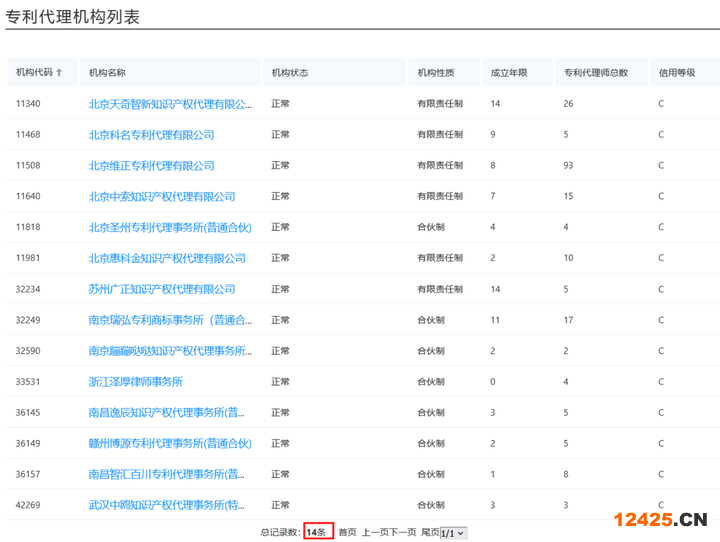
Task: Open 赣州博源专利代理事务所 link
Action: click(x=170, y=443)
